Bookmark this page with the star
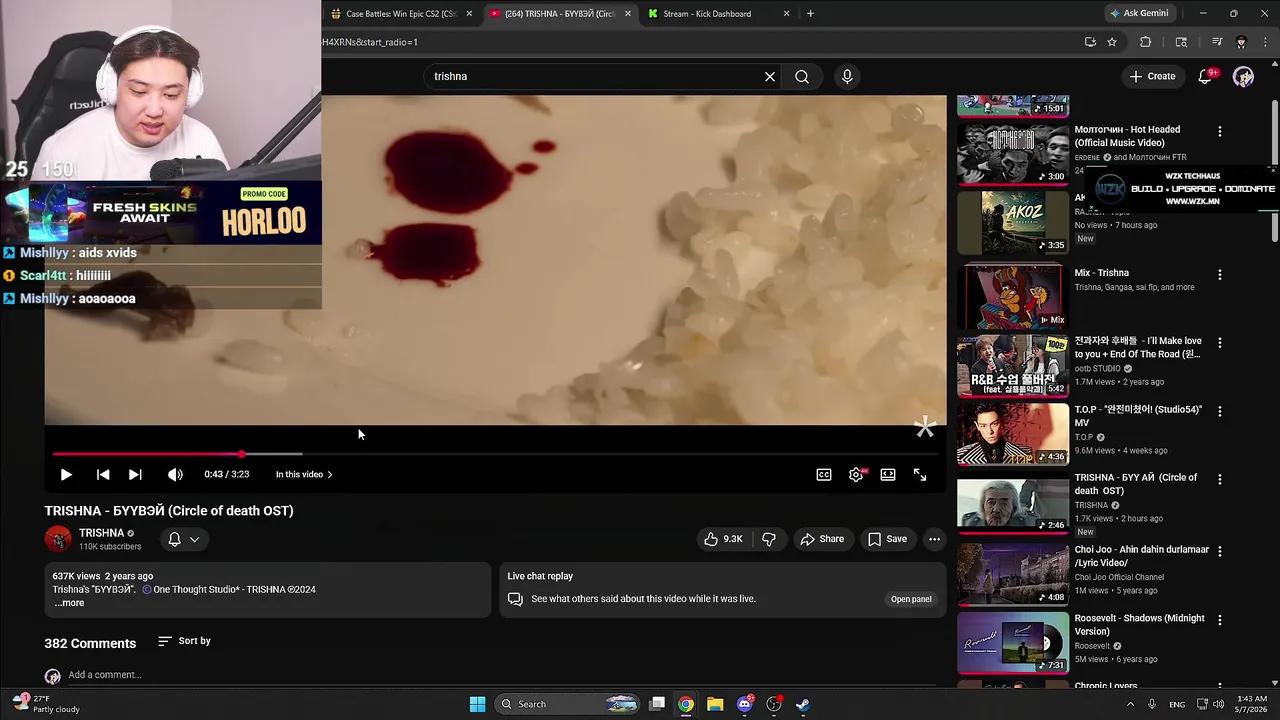 pyautogui.click(x=1112, y=42)
